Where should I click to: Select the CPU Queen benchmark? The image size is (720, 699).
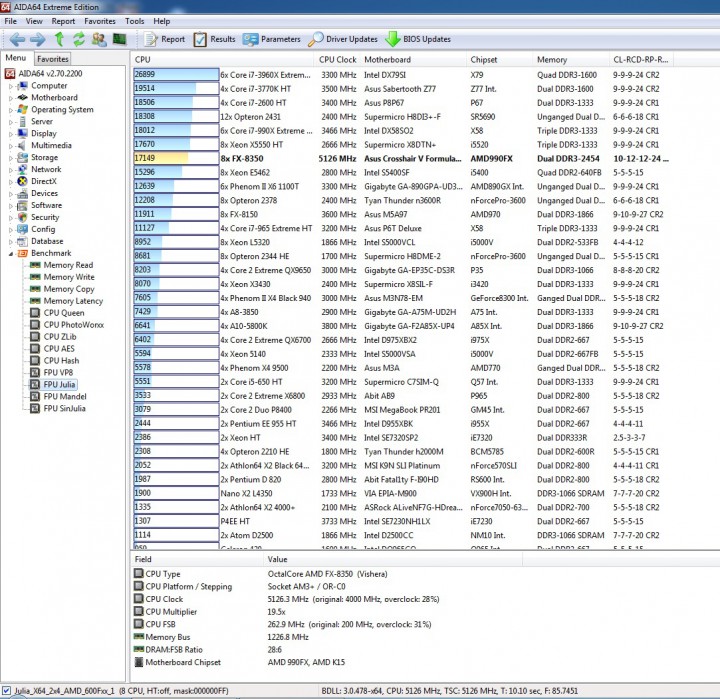click(x=64, y=313)
